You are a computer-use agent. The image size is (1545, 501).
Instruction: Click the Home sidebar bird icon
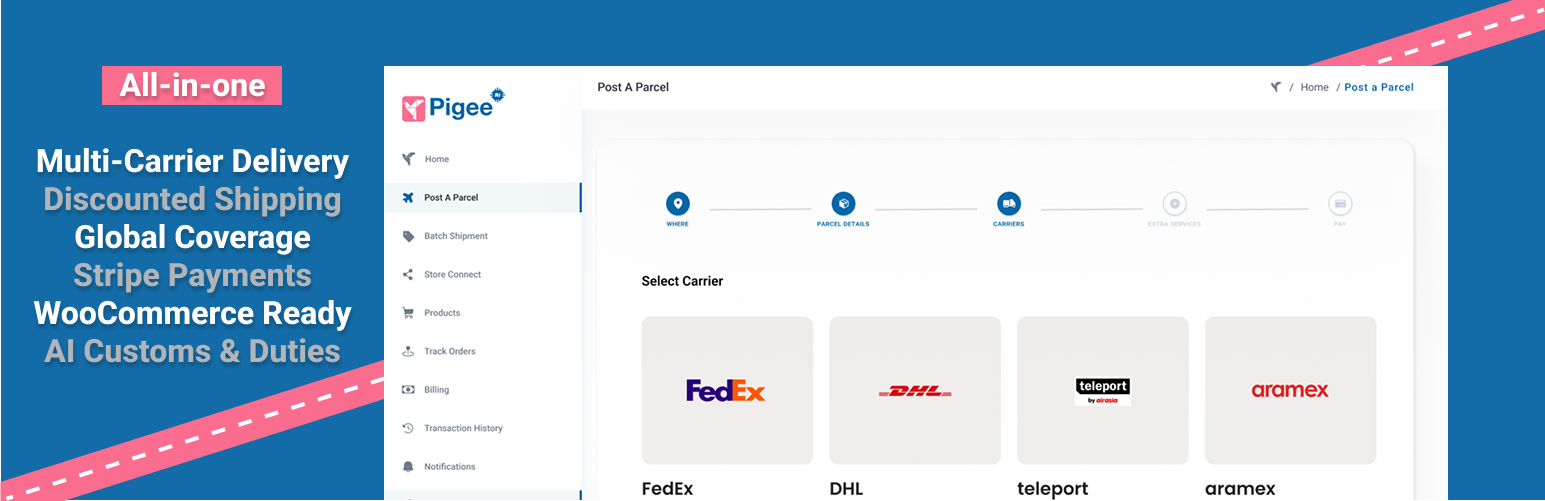click(408, 159)
